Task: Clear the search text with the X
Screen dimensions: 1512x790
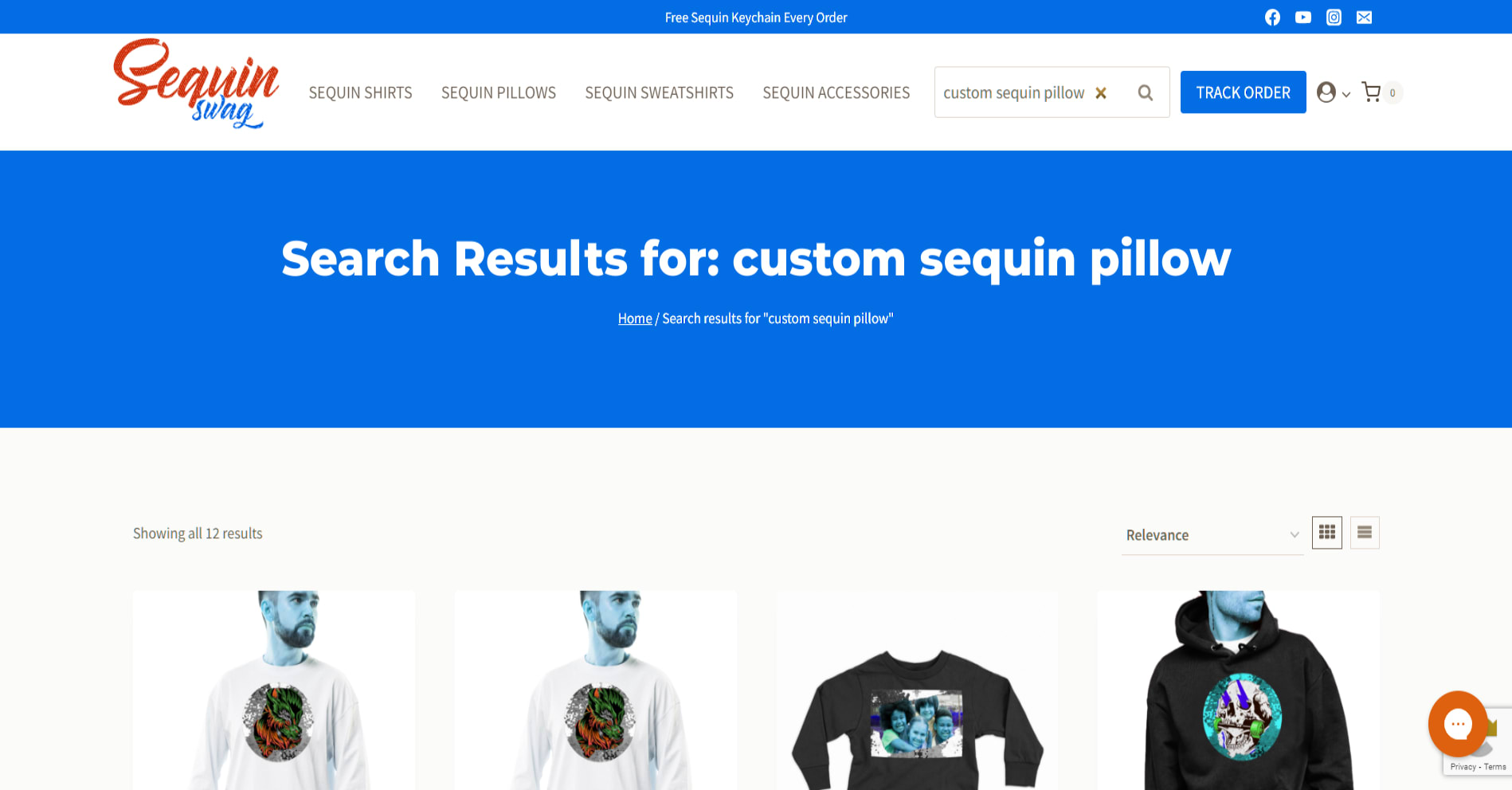Action: tap(1101, 93)
